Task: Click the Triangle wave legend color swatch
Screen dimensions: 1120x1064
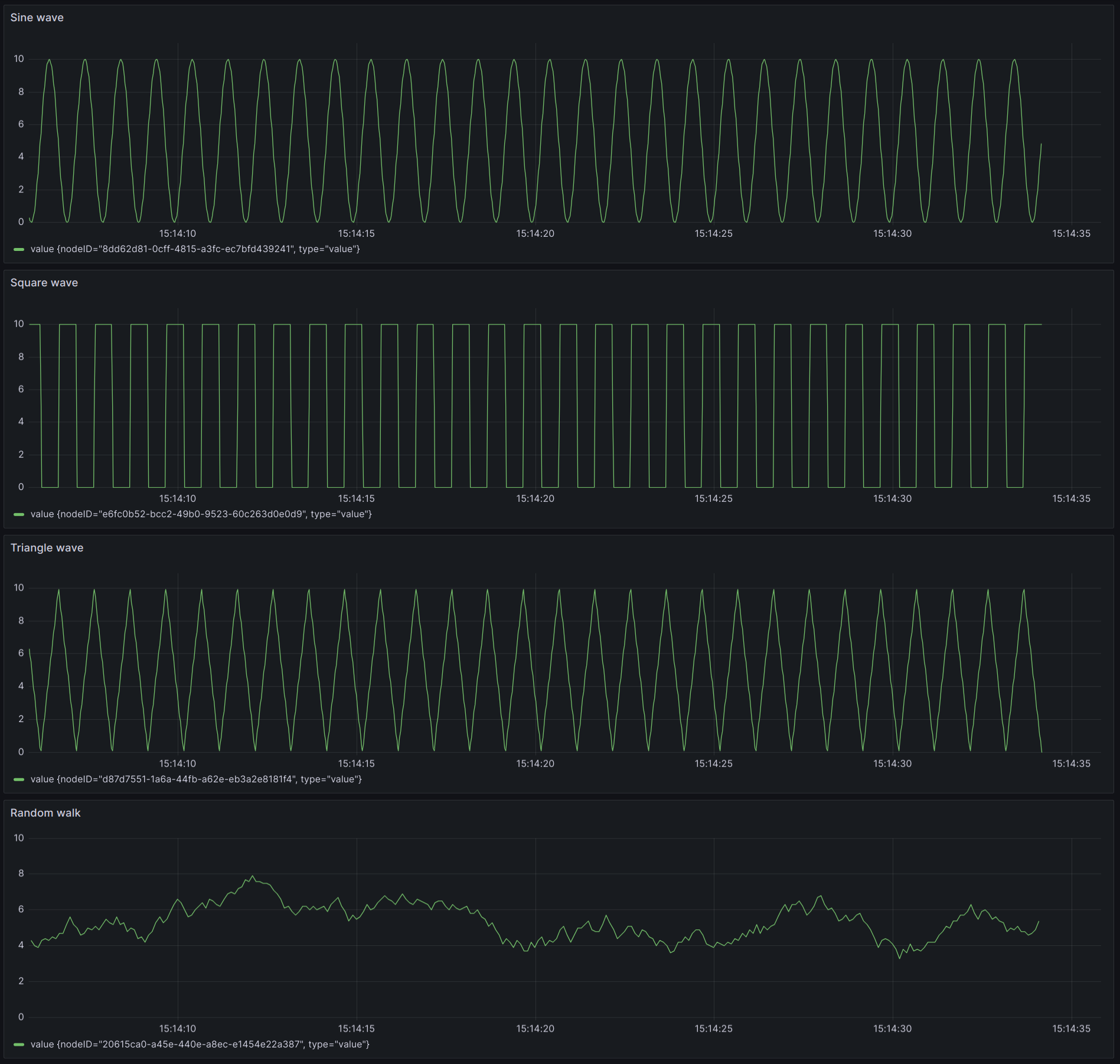Action: 19,779
